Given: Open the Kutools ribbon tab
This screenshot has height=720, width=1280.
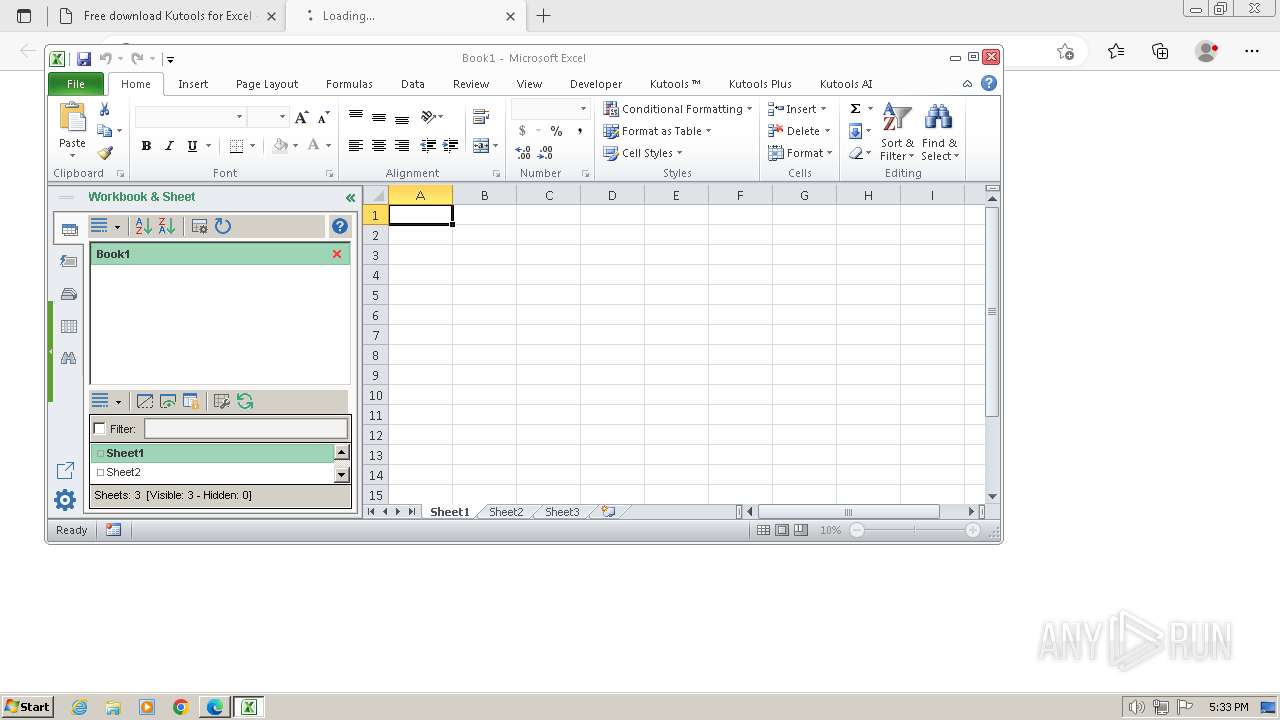Looking at the screenshot, I should [675, 84].
